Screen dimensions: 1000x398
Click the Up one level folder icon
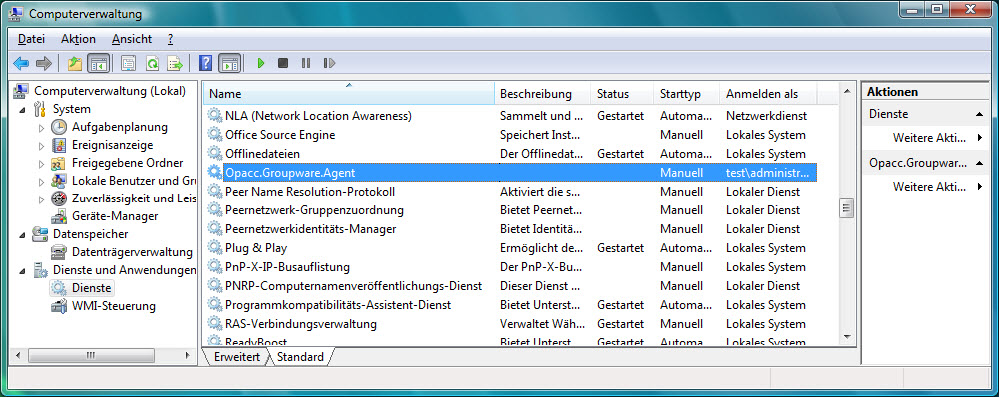(x=75, y=63)
